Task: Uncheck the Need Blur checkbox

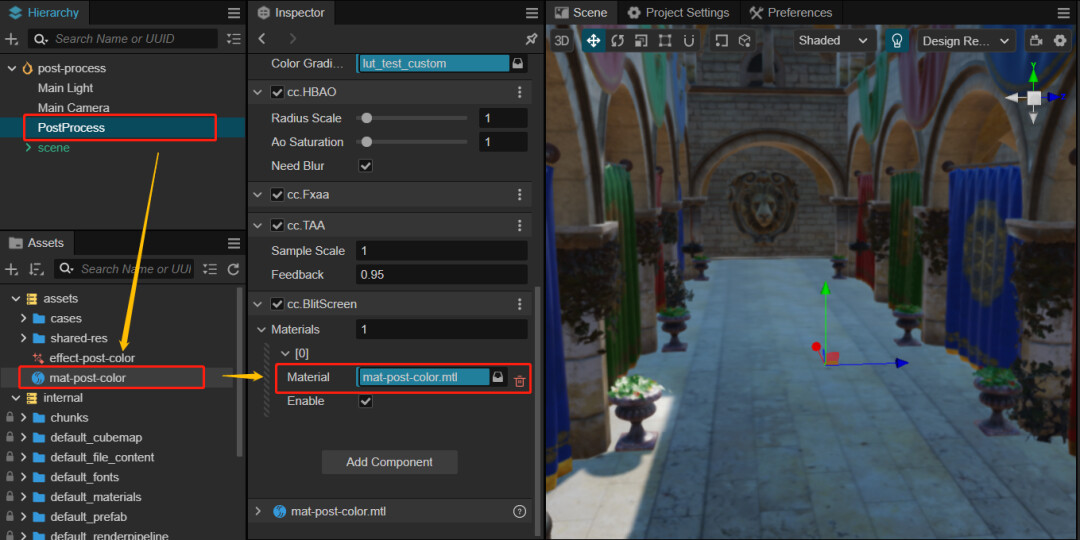Action: pos(366,166)
